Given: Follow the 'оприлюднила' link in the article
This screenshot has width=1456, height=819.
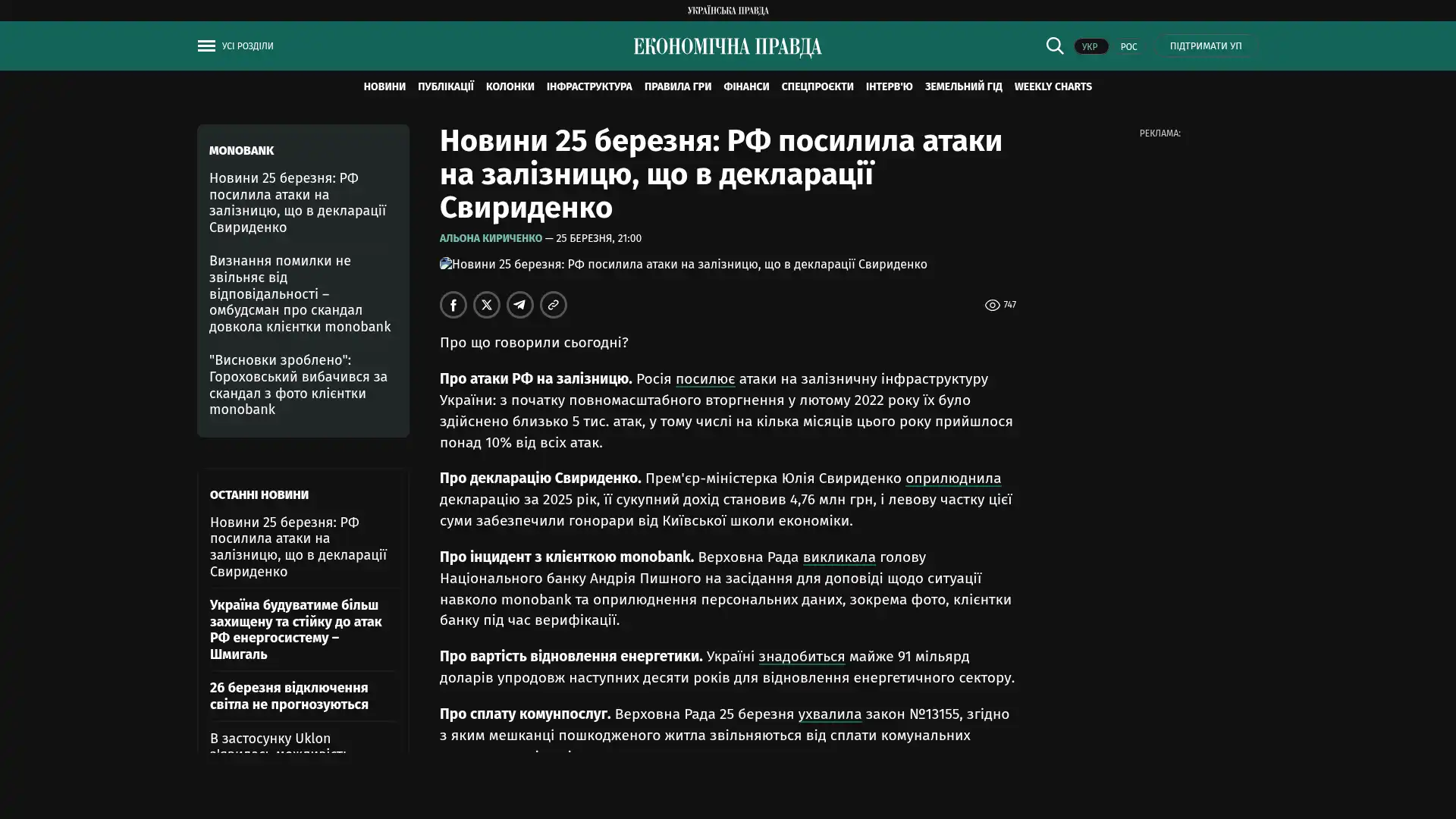Looking at the screenshot, I should pyautogui.click(x=953, y=479).
